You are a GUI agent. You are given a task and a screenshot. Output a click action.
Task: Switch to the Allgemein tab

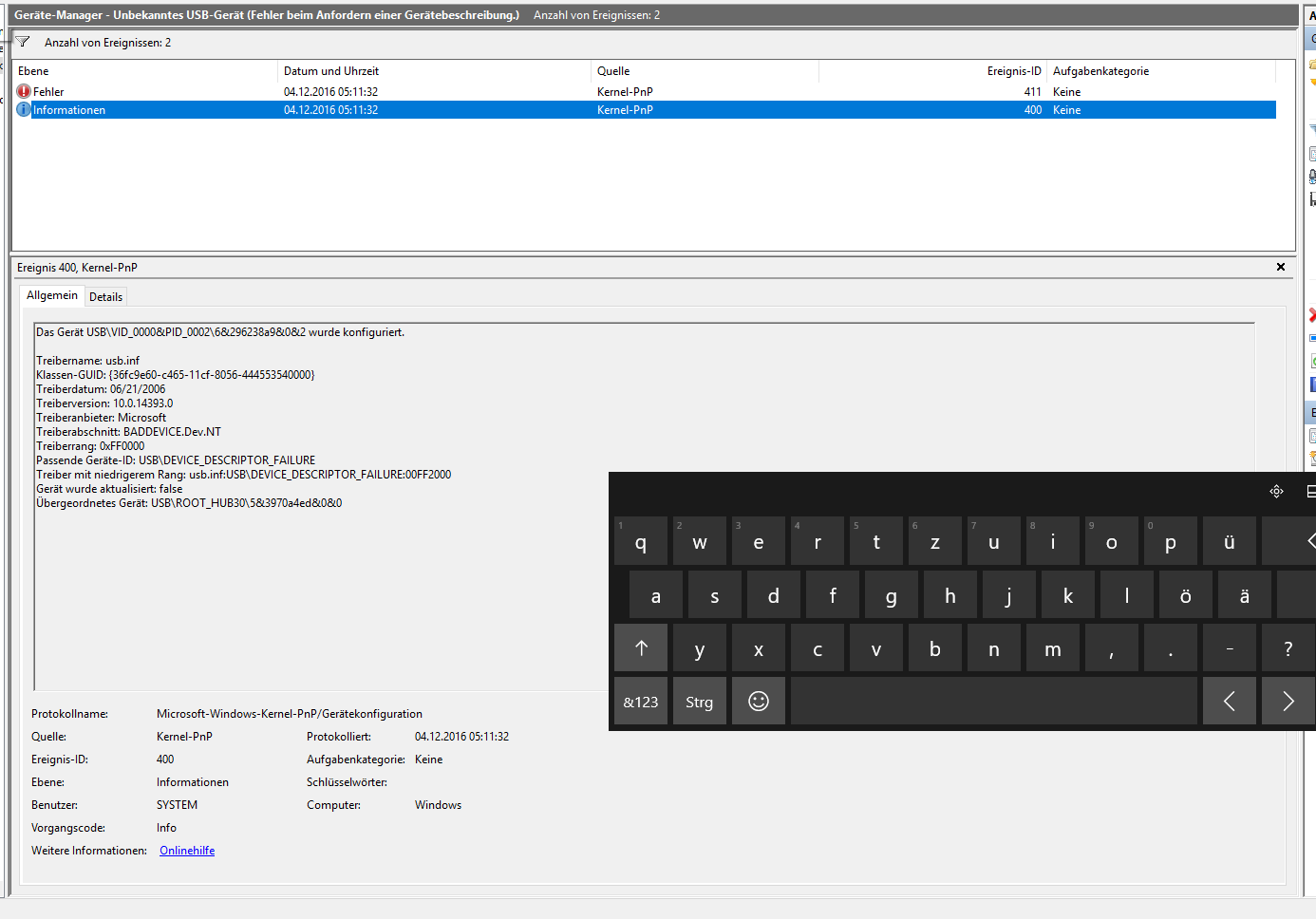tap(52, 295)
